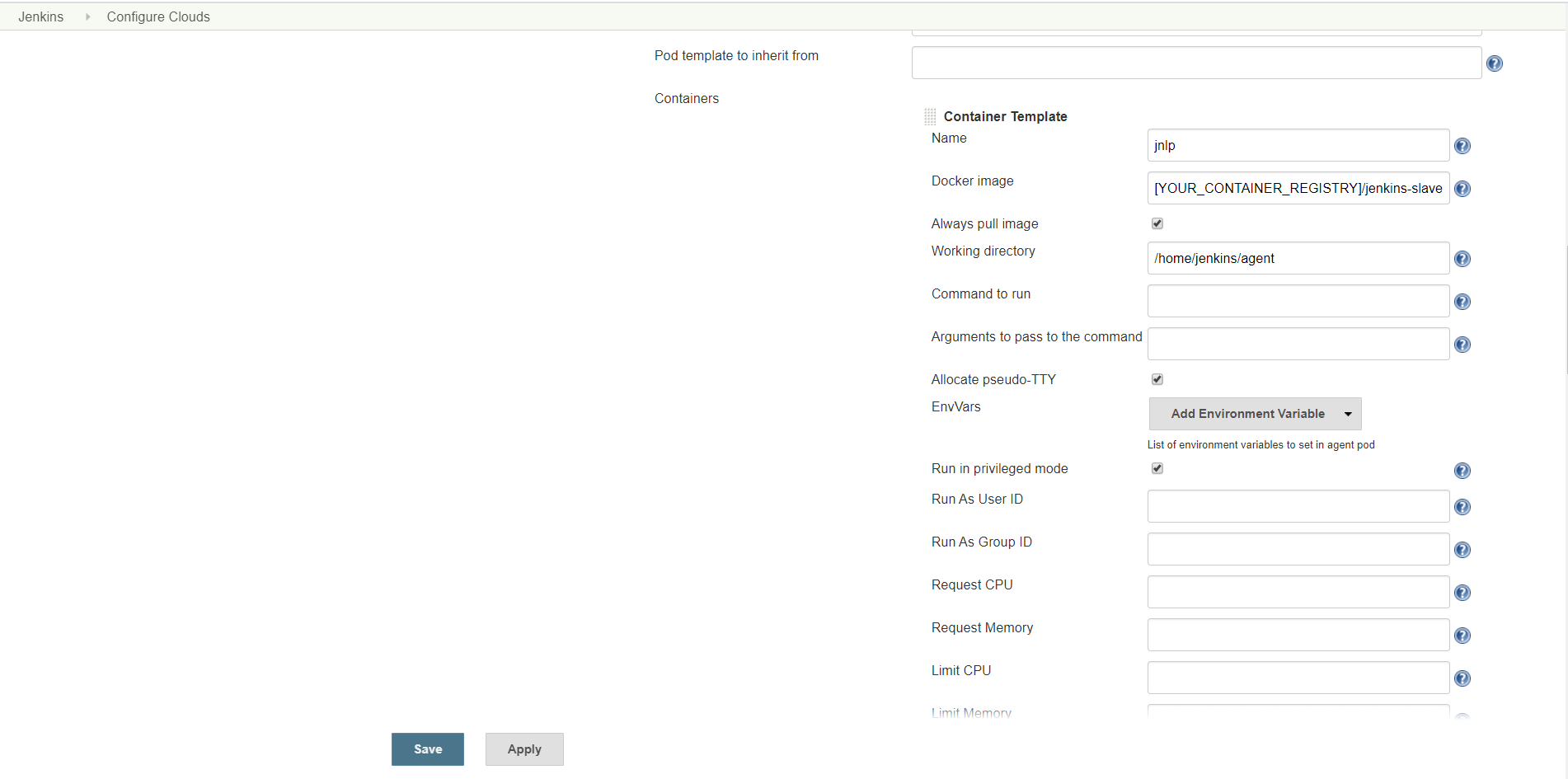The height and width of the screenshot is (779, 1568).
Task: Open help icon for Command to run
Action: (x=1462, y=302)
